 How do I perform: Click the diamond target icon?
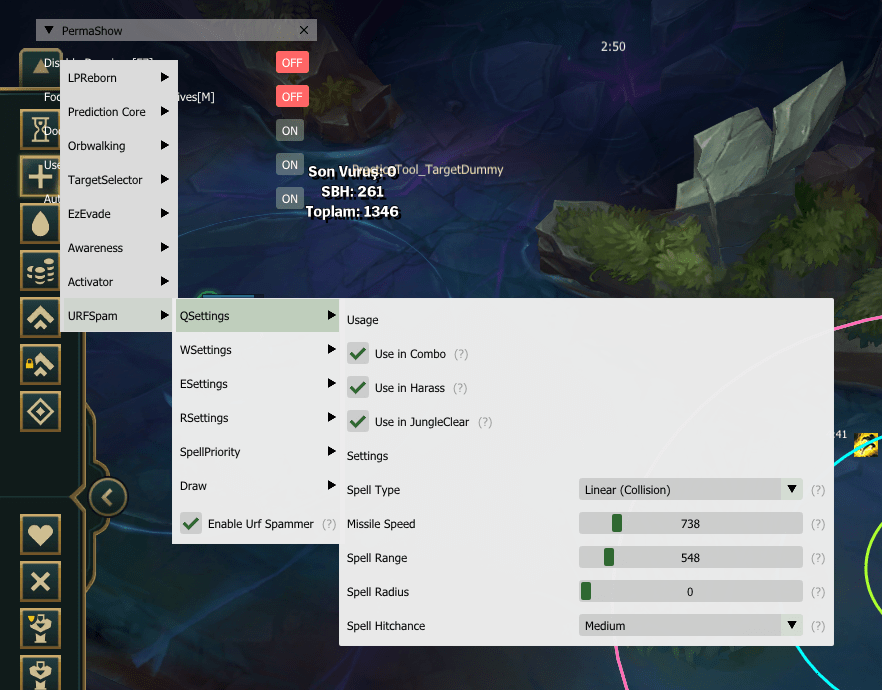pos(40,411)
